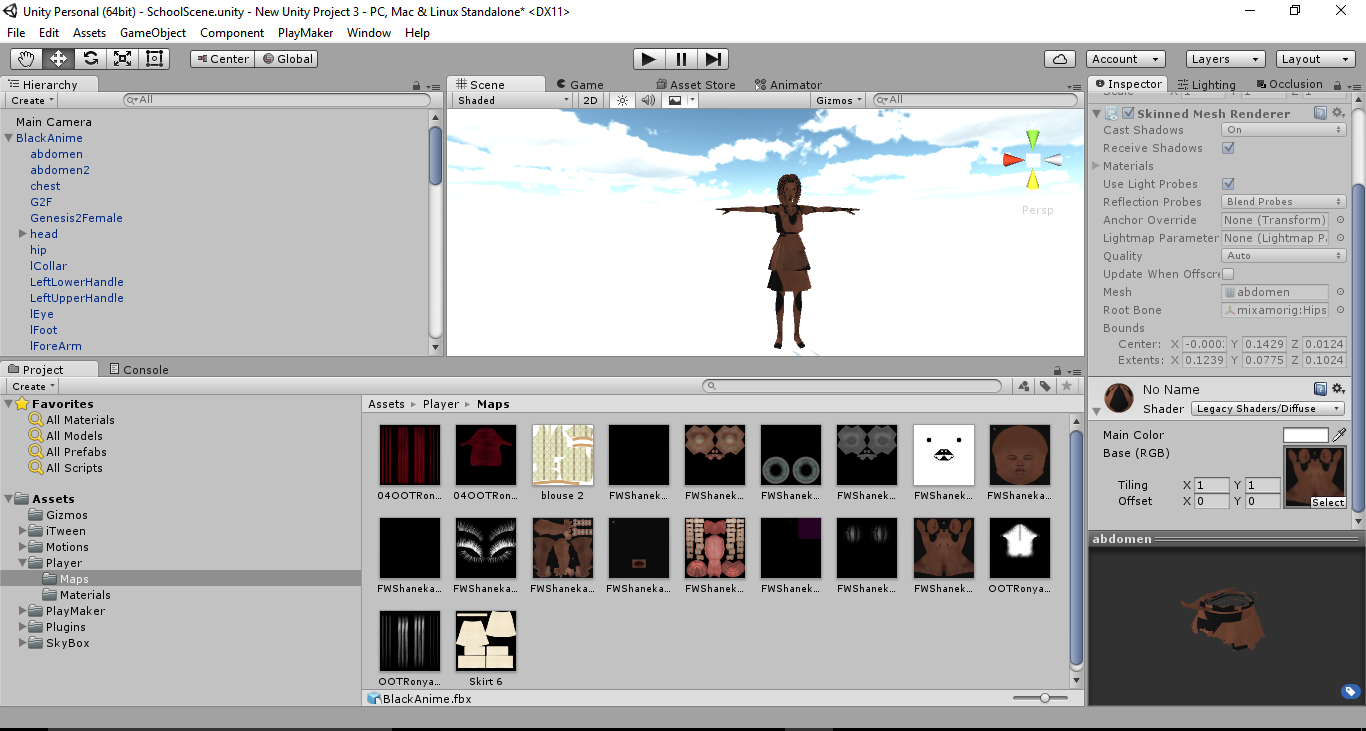Toggle Global handle rotation button
This screenshot has height=731, width=1366.
coord(286,59)
